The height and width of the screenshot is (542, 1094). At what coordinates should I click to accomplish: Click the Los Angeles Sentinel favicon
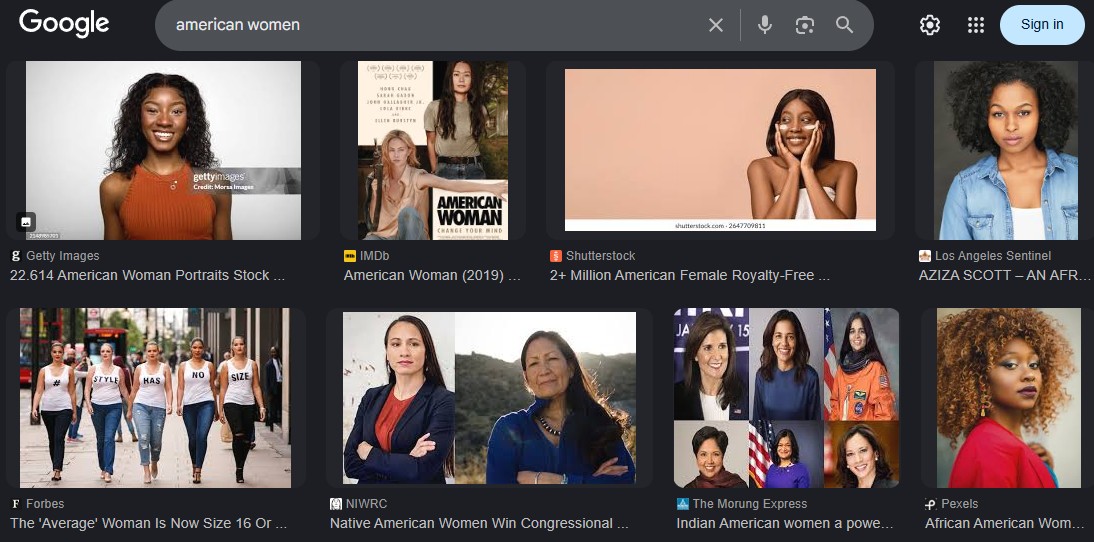click(924, 256)
